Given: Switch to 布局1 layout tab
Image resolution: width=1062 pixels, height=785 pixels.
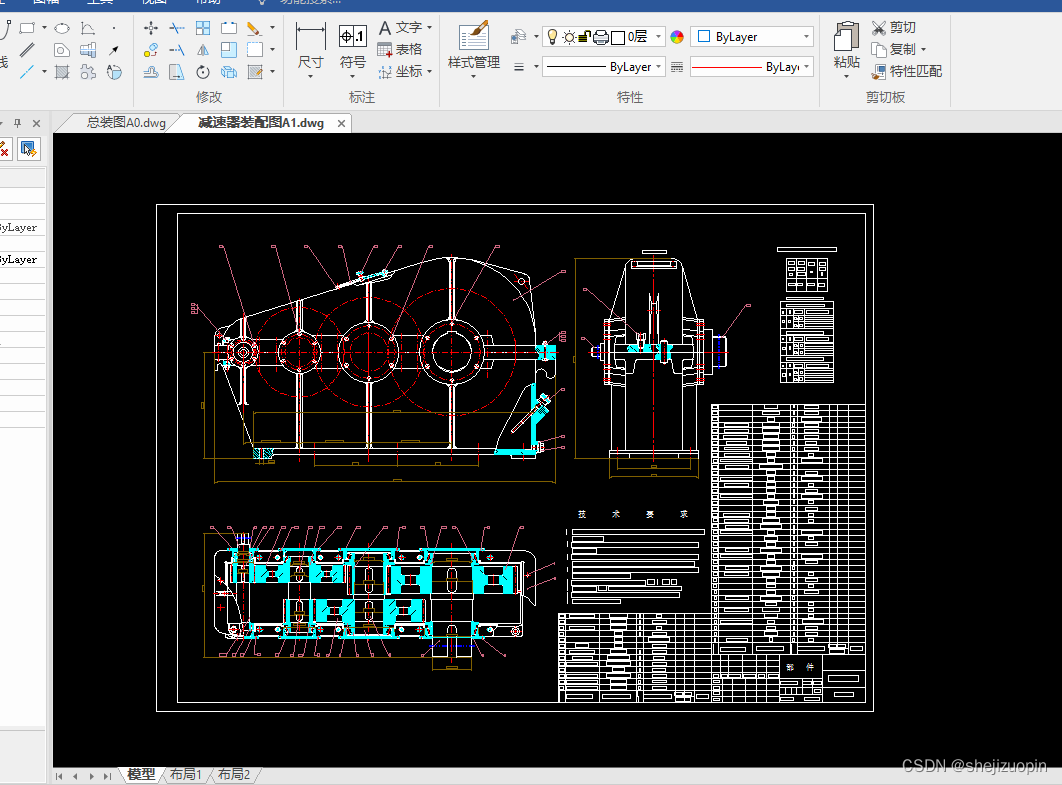Looking at the screenshot, I should pos(186,773).
